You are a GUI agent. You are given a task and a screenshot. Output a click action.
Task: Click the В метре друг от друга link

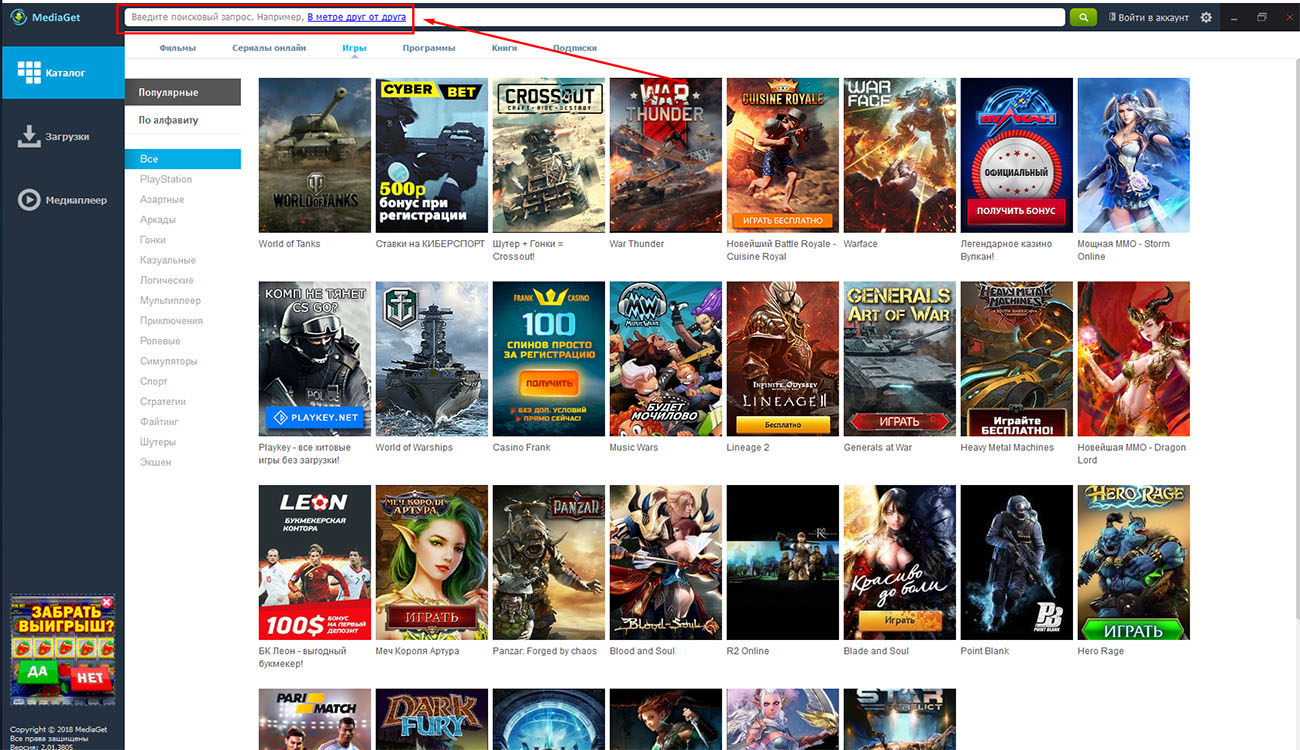[356, 18]
